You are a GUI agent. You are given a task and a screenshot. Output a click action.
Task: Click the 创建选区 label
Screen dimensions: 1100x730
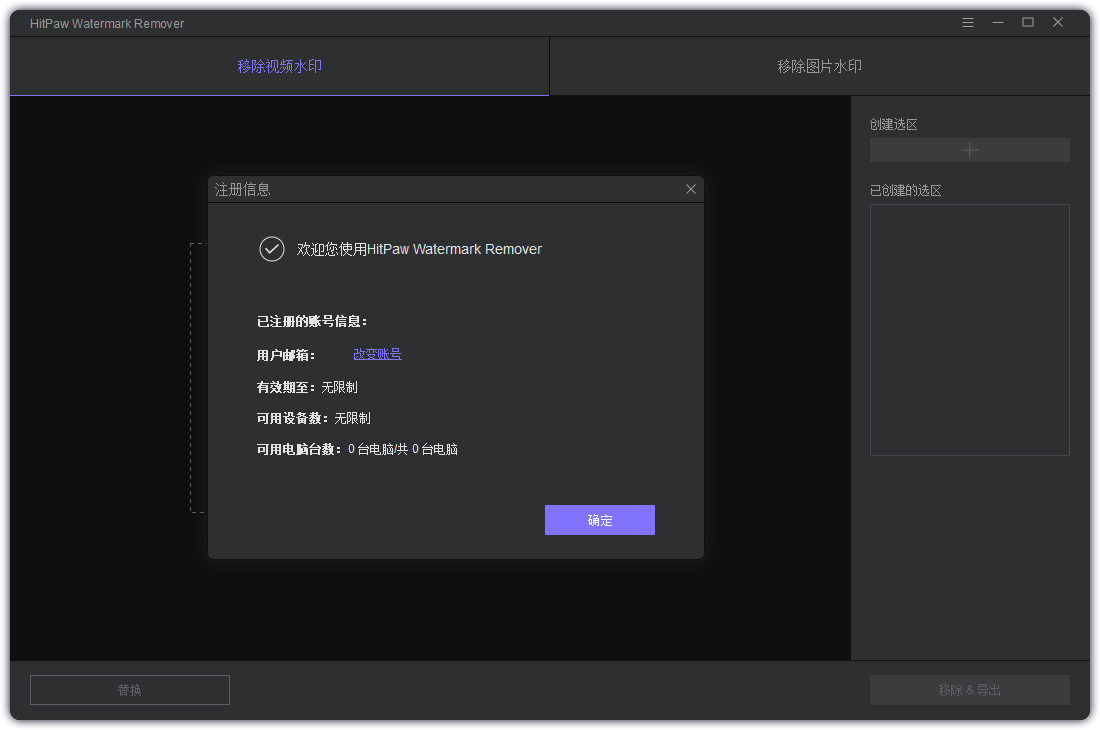point(893,125)
